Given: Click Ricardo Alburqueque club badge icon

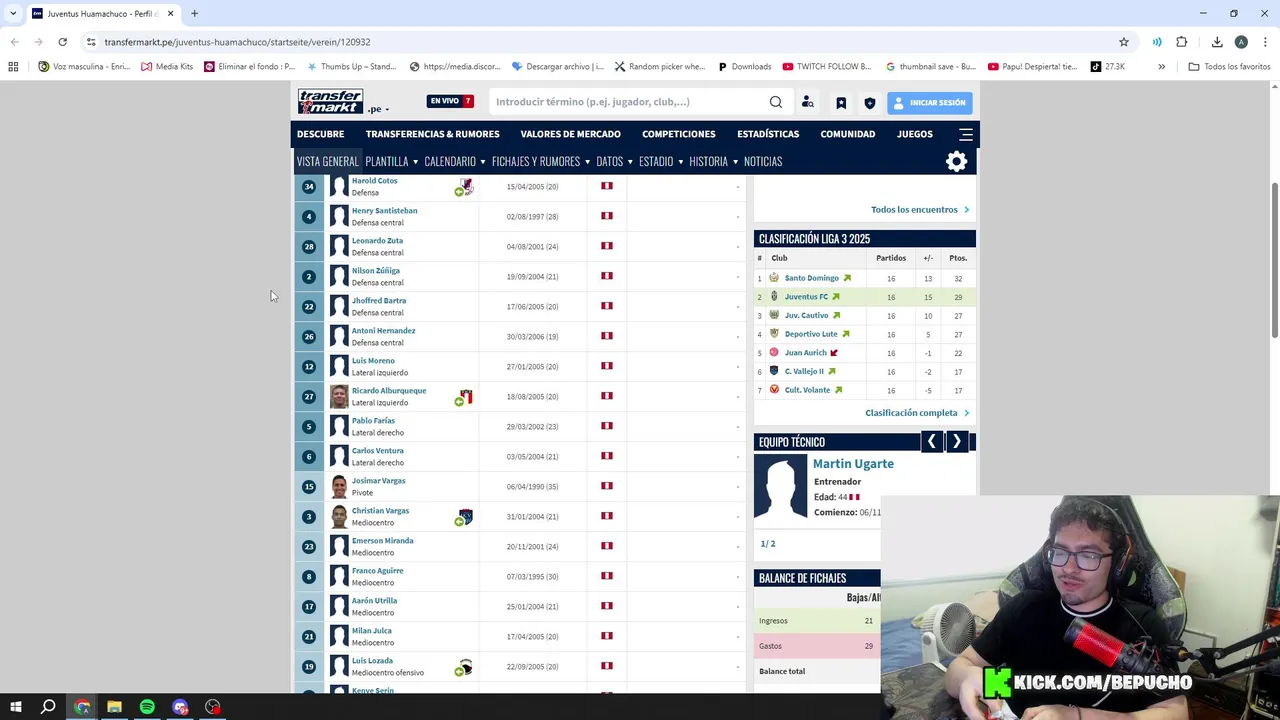Looking at the screenshot, I should point(466,397).
